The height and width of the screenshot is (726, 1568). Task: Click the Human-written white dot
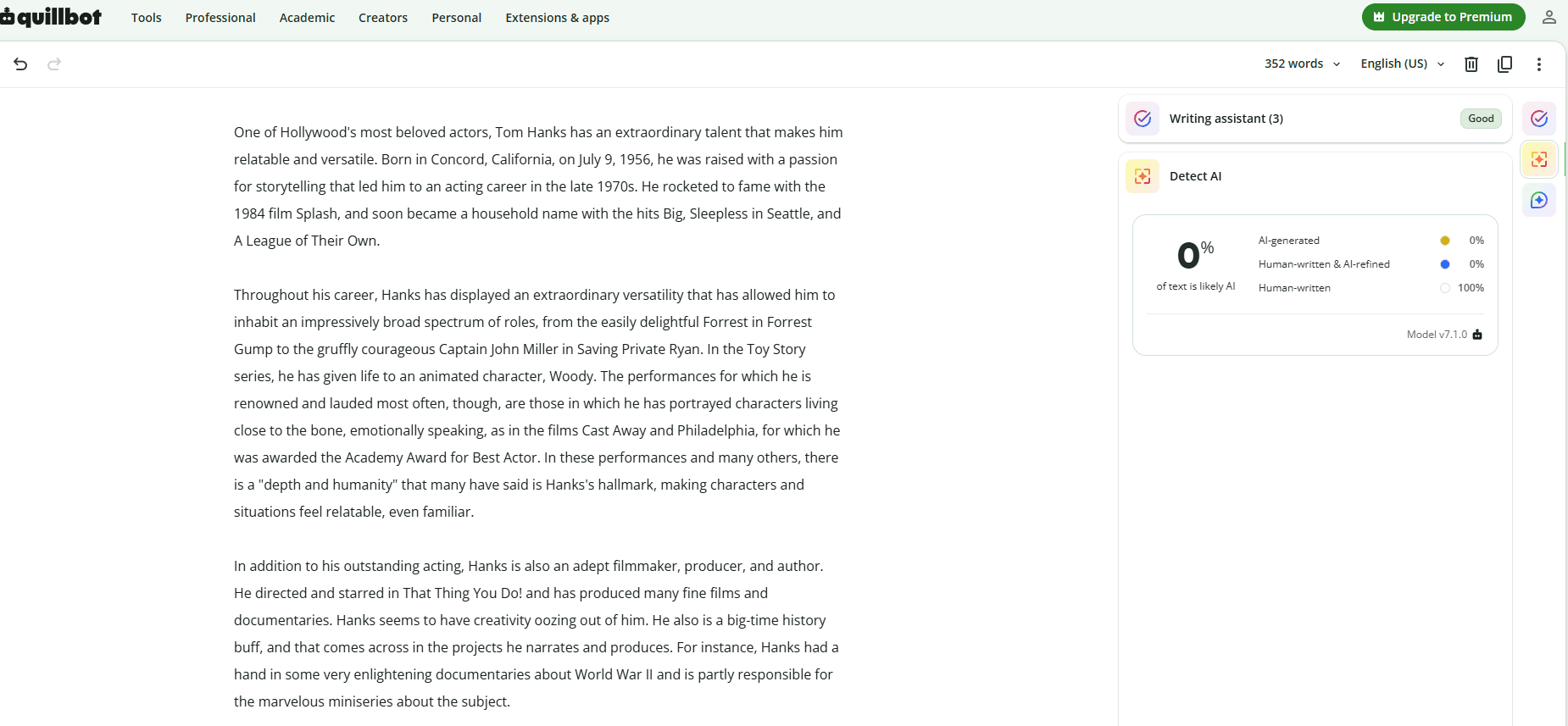click(1445, 288)
